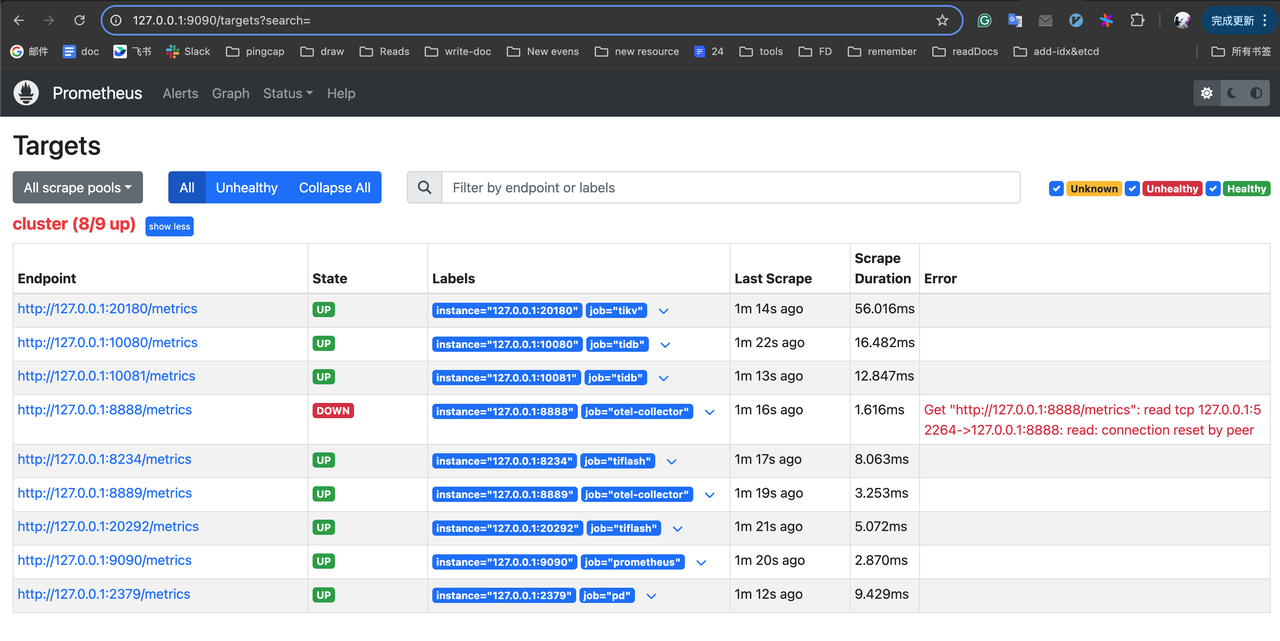Screen dimensions: 1280x641
Task: Bookmark this page with star icon
Action: [942, 20]
